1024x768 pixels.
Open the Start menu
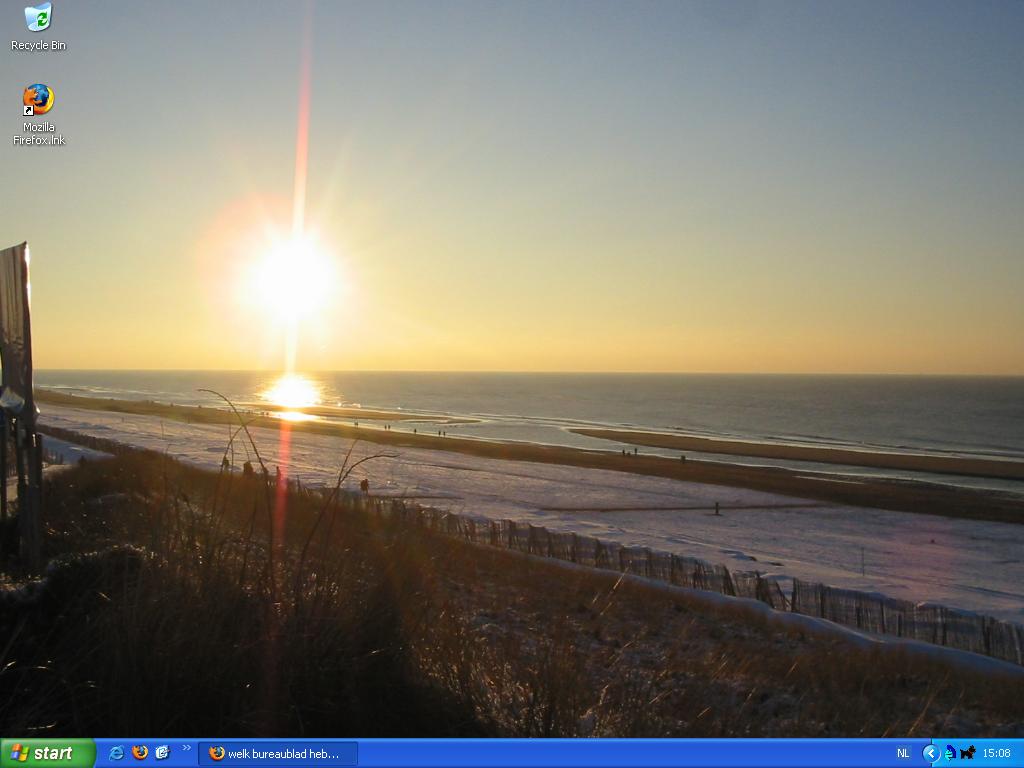[x=47, y=753]
